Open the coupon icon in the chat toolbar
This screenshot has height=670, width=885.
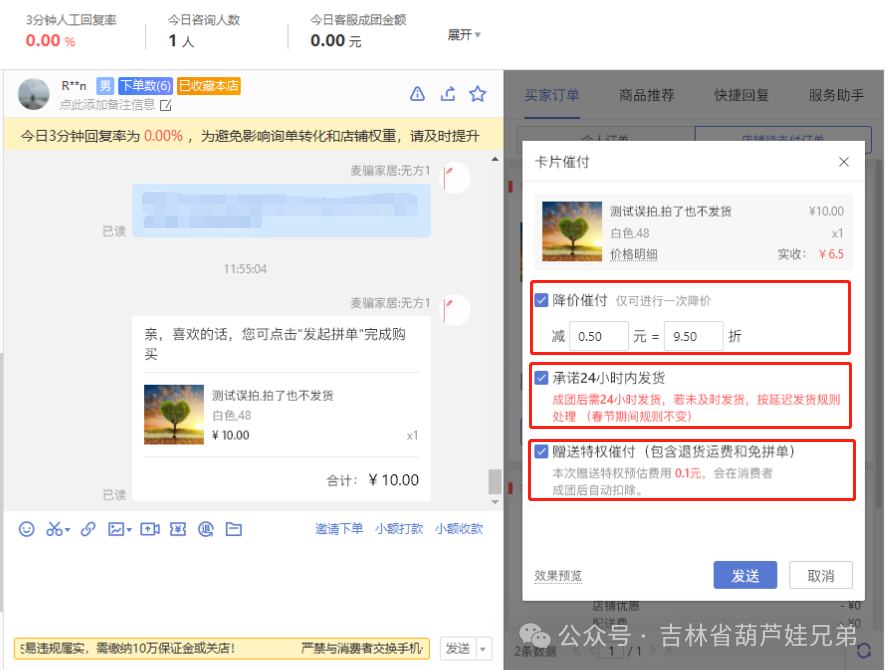pos(177,529)
